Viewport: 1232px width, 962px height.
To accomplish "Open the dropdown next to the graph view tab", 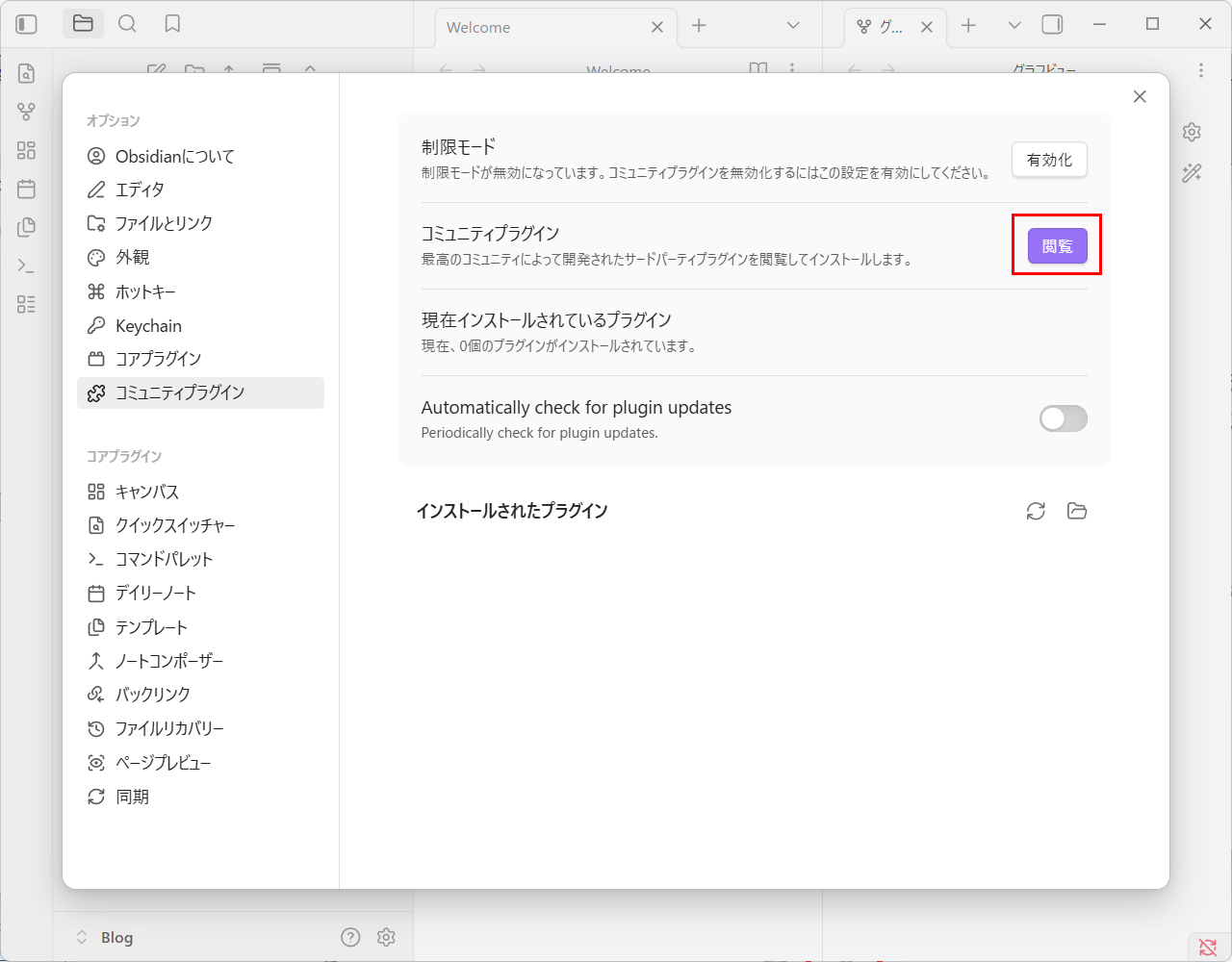I will point(1014,27).
